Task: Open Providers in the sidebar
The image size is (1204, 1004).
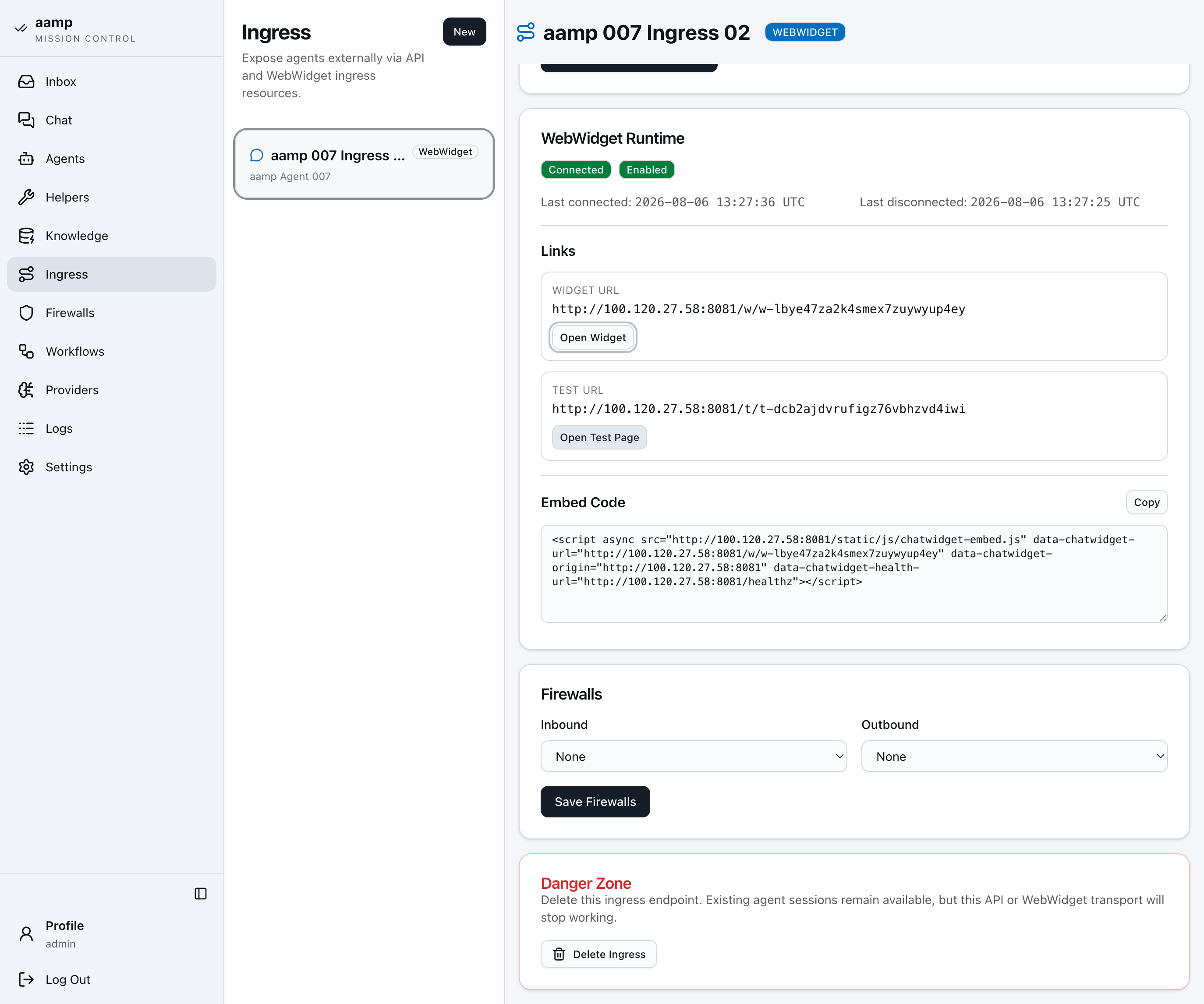Action: pos(112,390)
